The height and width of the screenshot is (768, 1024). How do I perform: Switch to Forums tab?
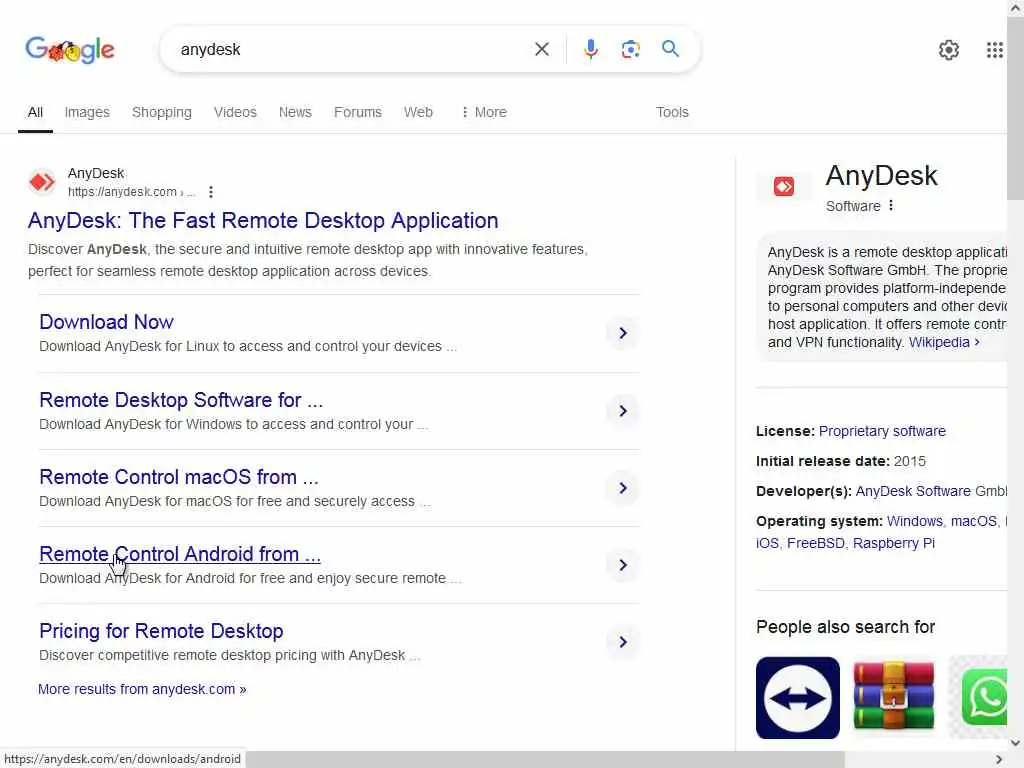[358, 112]
